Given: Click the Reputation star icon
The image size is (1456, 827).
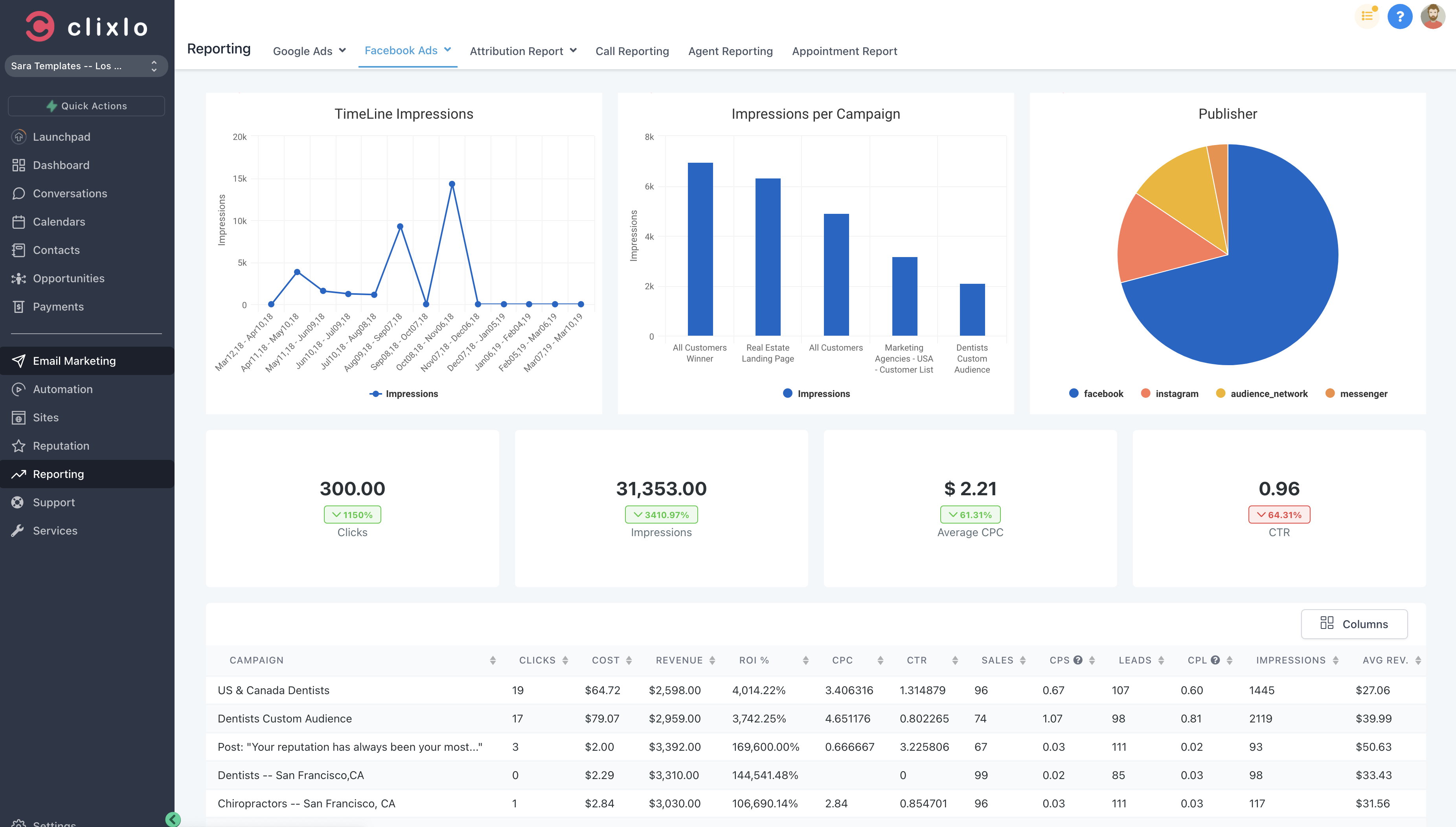Looking at the screenshot, I should point(19,446).
